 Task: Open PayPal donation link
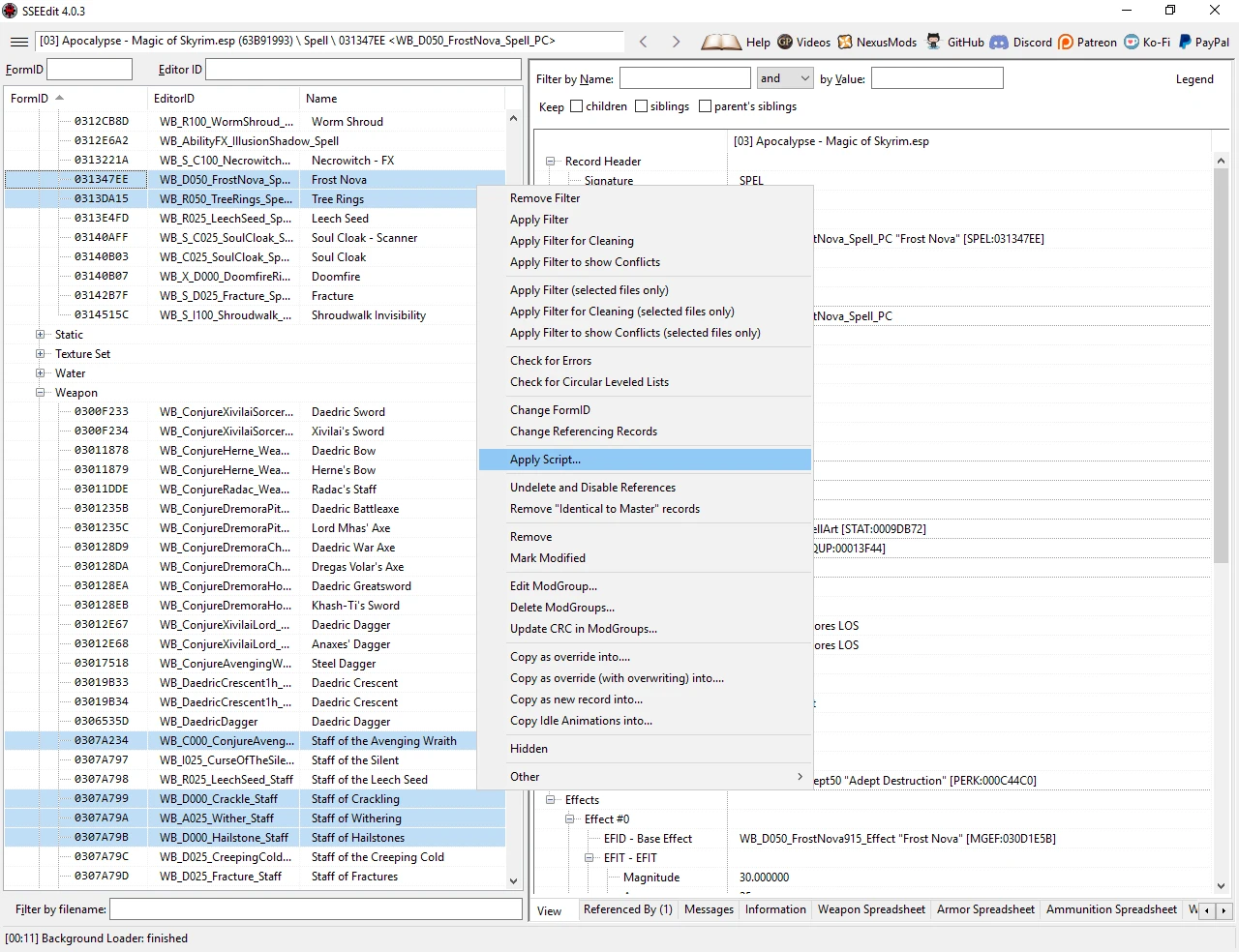[1185, 42]
